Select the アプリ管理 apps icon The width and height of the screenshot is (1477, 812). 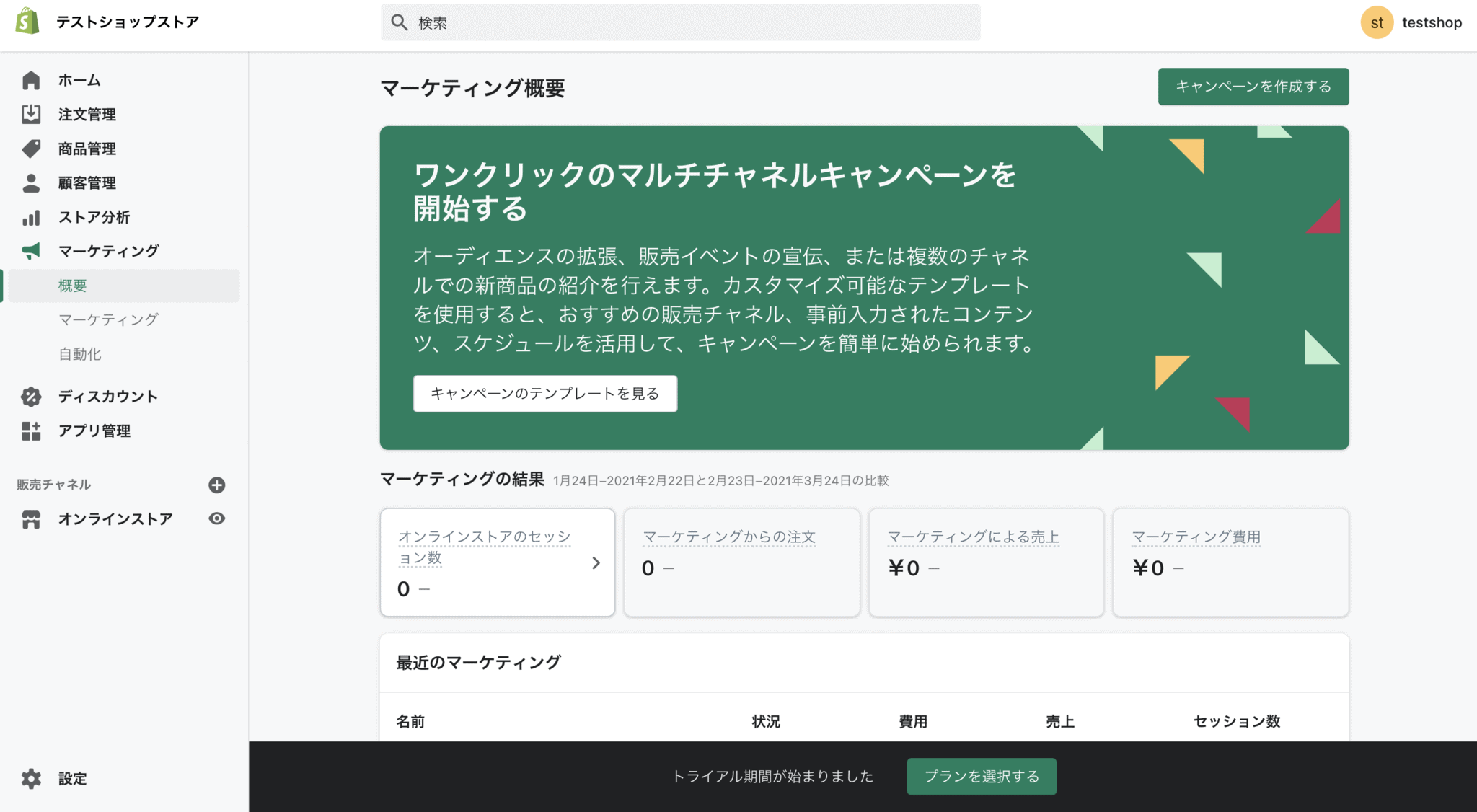tap(31, 431)
